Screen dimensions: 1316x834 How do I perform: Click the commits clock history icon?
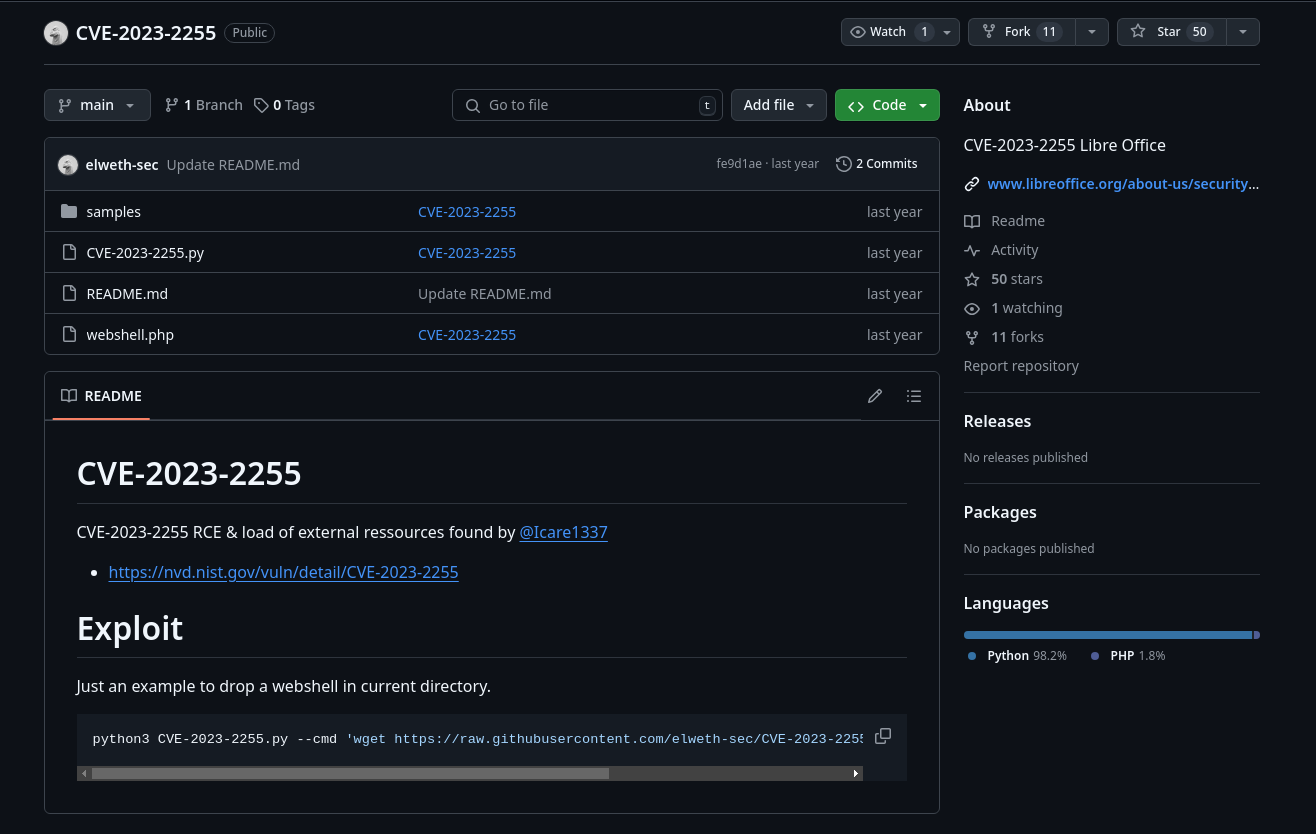[843, 164]
